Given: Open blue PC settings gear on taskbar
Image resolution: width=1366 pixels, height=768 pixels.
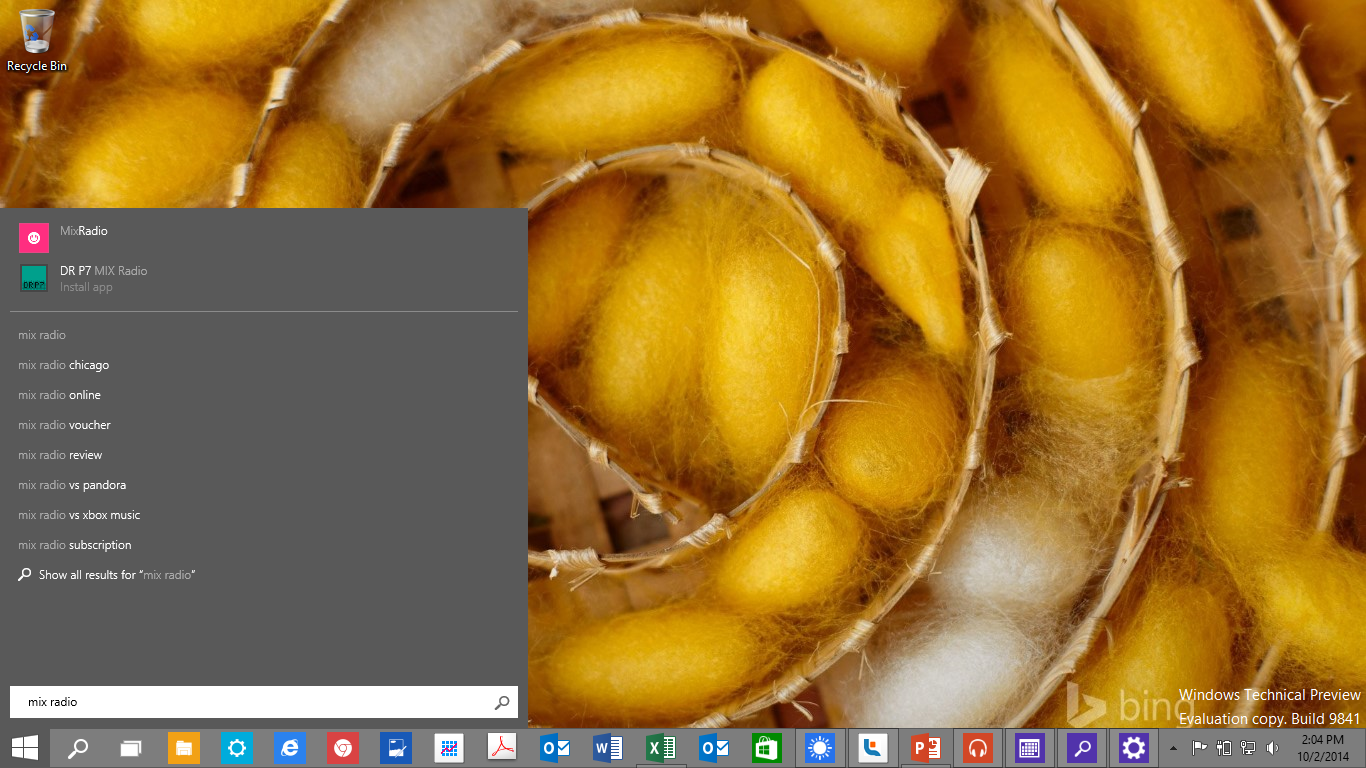Looking at the screenshot, I should click(237, 748).
